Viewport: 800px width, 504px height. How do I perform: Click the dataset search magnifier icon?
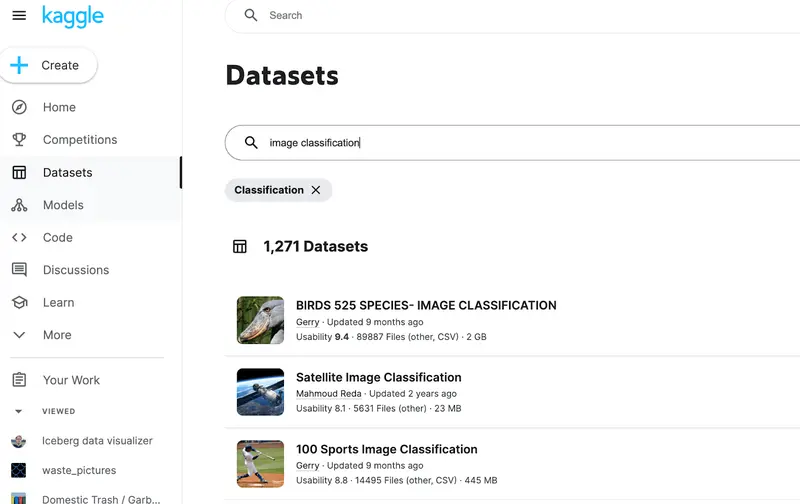coord(251,142)
